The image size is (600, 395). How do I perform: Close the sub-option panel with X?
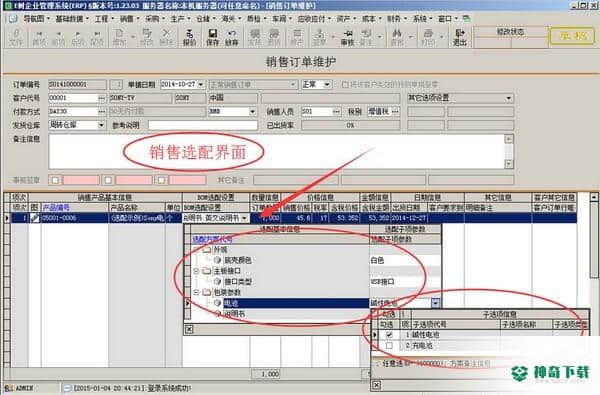point(376,385)
